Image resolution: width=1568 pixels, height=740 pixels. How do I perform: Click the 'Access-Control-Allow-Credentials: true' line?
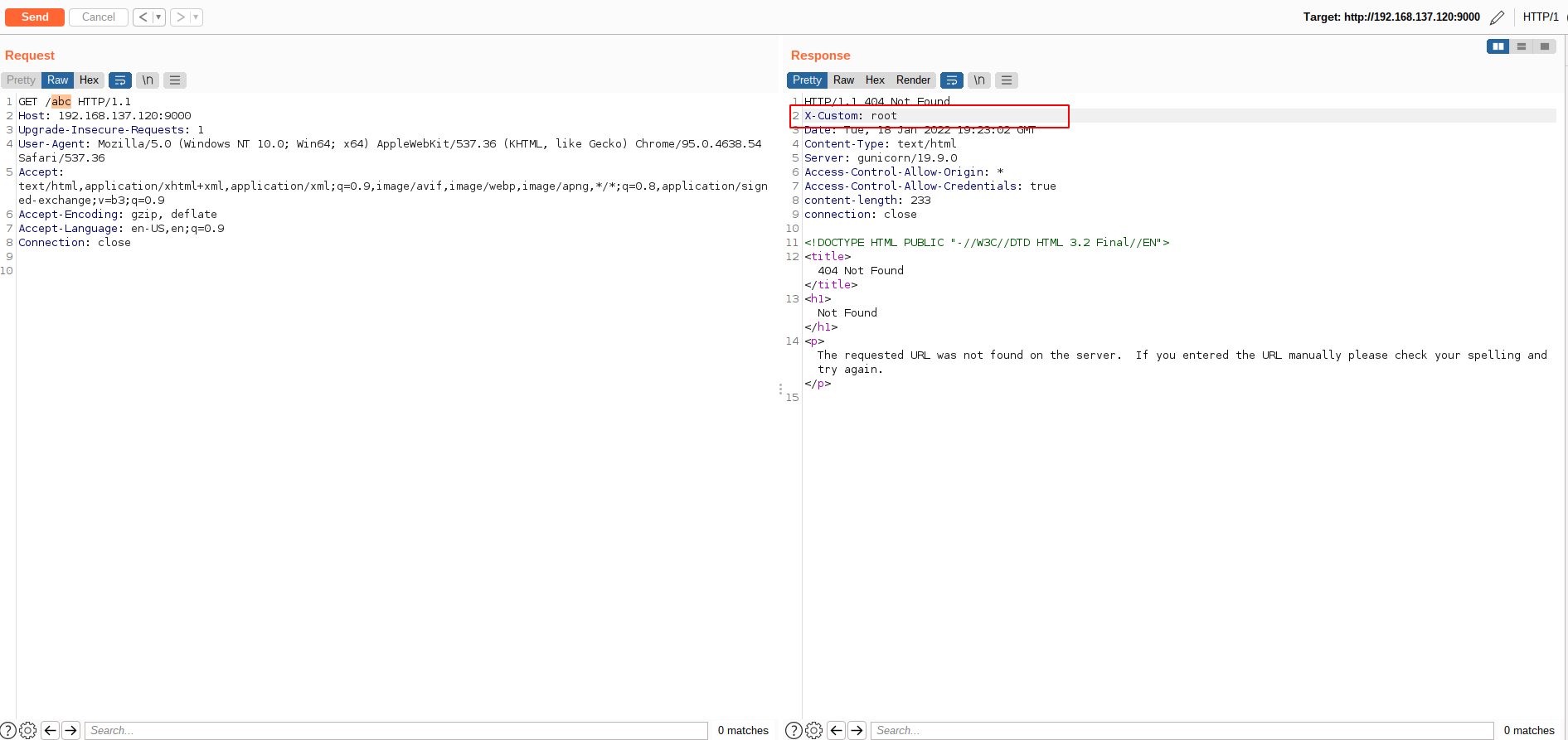[x=930, y=186]
